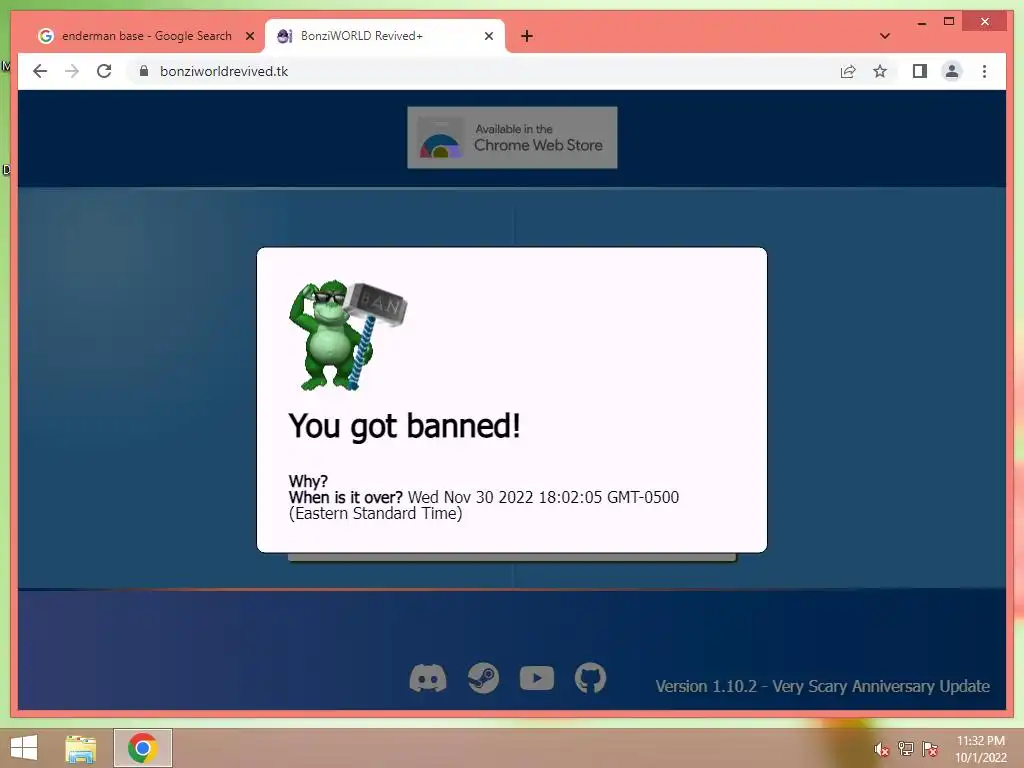View site information via the lock icon

pos(144,71)
